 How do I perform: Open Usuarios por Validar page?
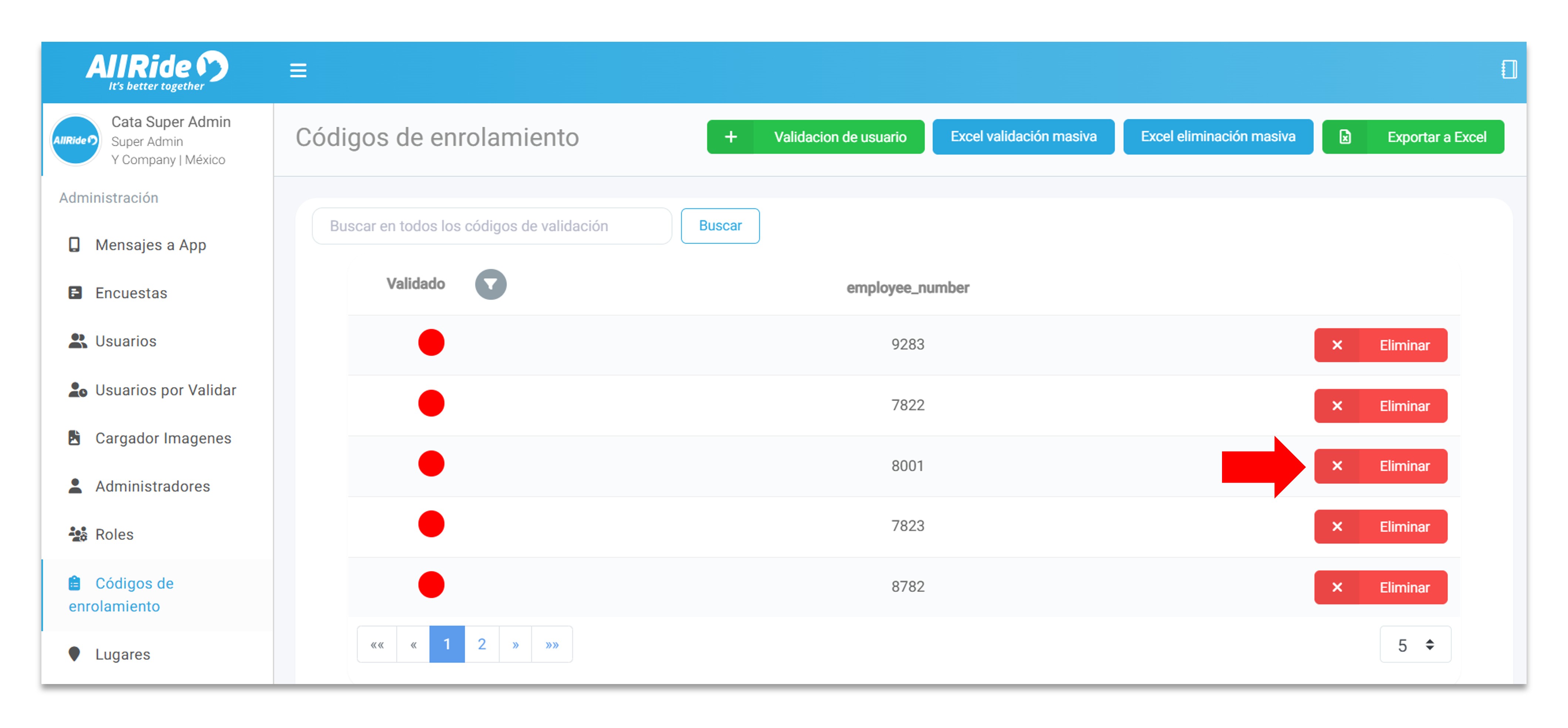[x=165, y=389]
